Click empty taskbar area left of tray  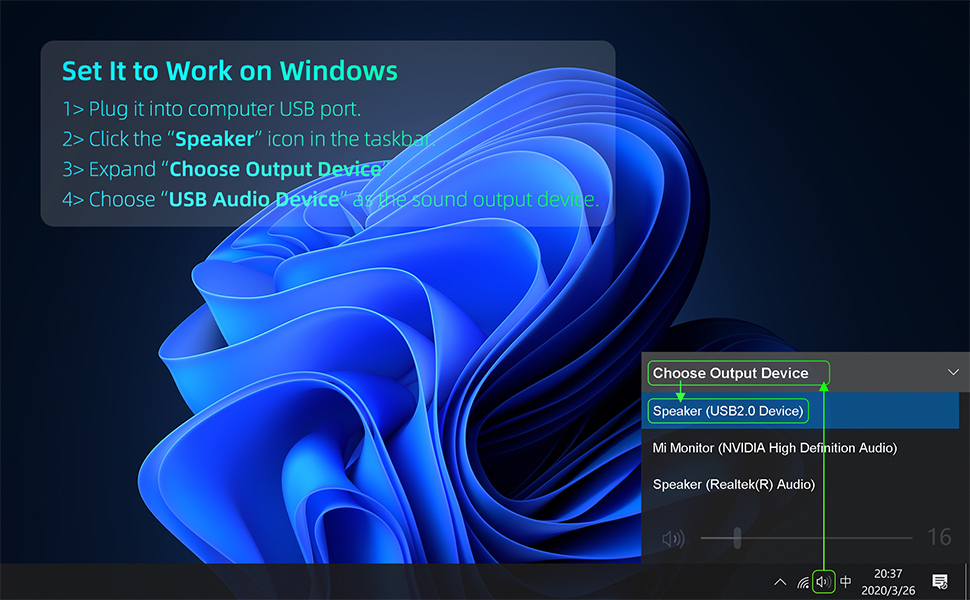(x=400, y=581)
